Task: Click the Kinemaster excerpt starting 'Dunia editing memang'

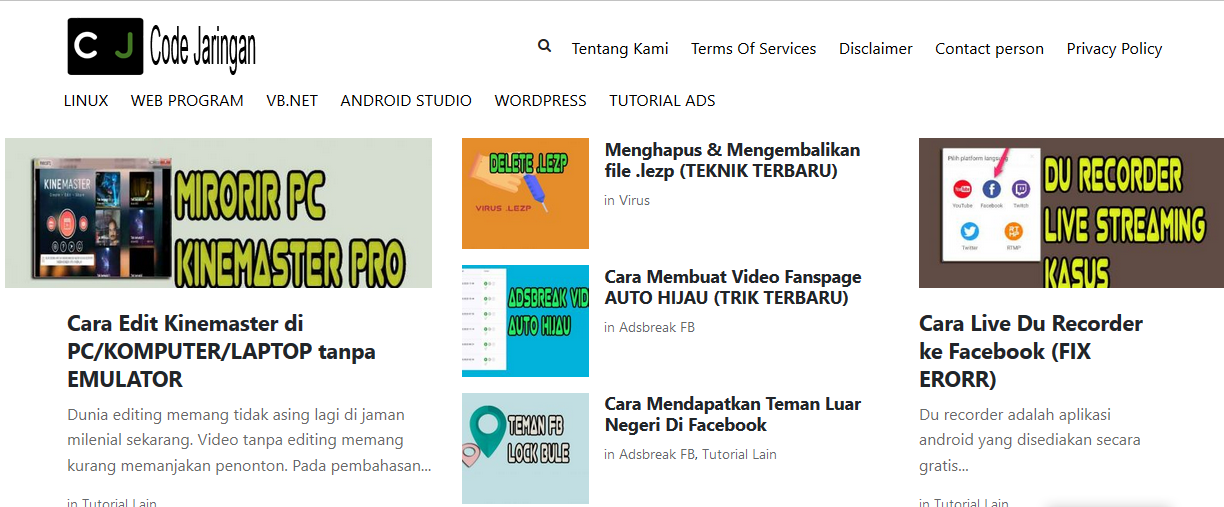Action: 249,440
